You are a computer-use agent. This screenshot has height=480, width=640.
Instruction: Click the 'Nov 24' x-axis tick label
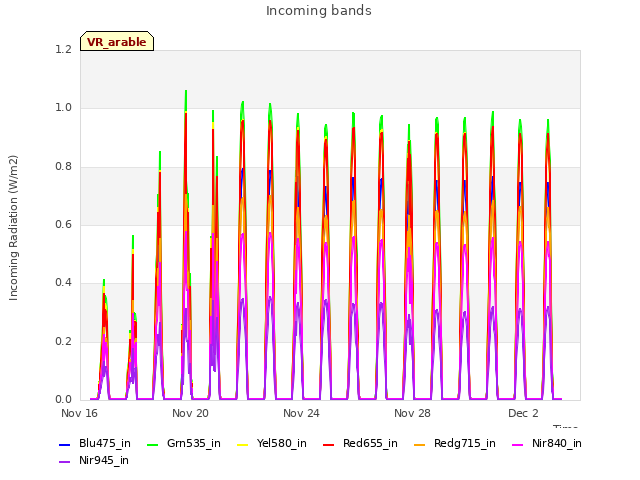[x=301, y=413]
